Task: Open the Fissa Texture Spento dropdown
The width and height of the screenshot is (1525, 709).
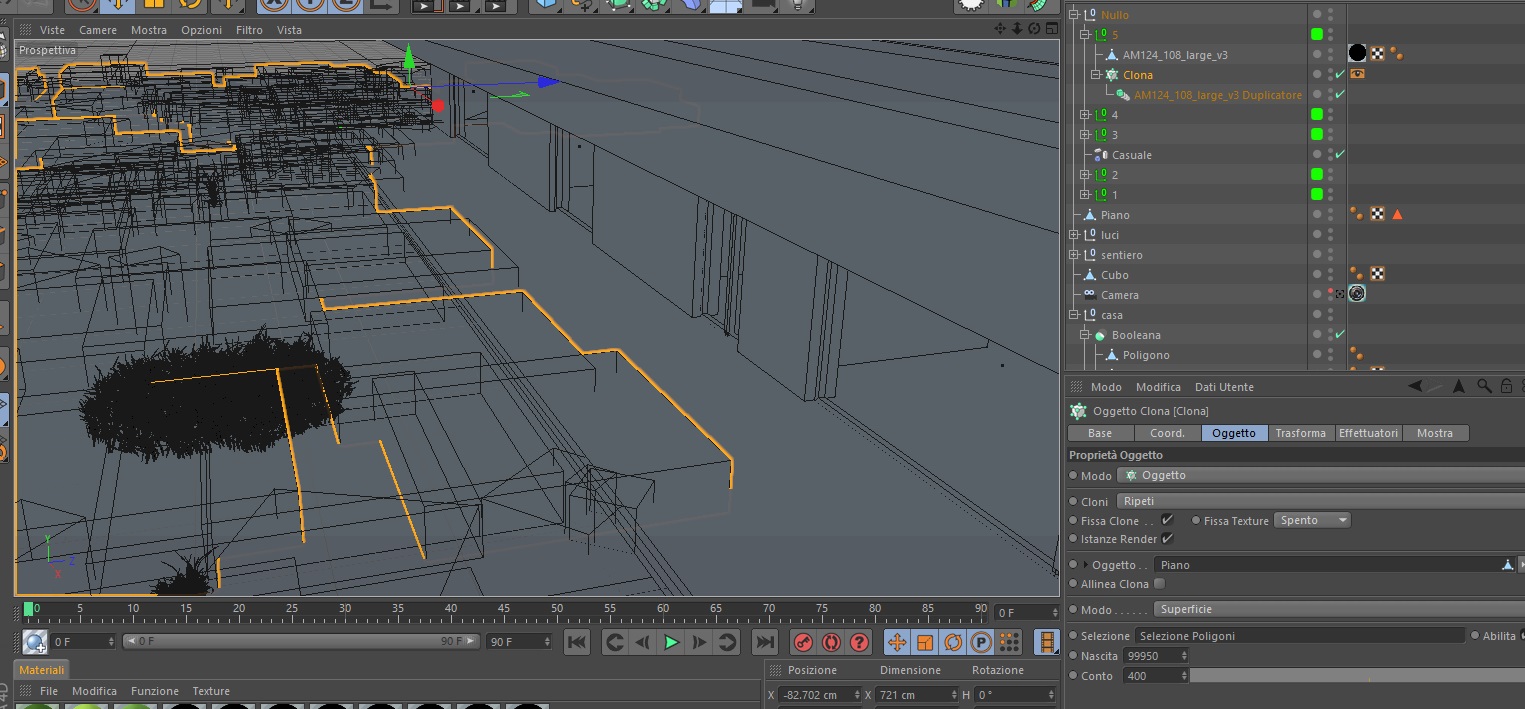Action: tap(1312, 520)
